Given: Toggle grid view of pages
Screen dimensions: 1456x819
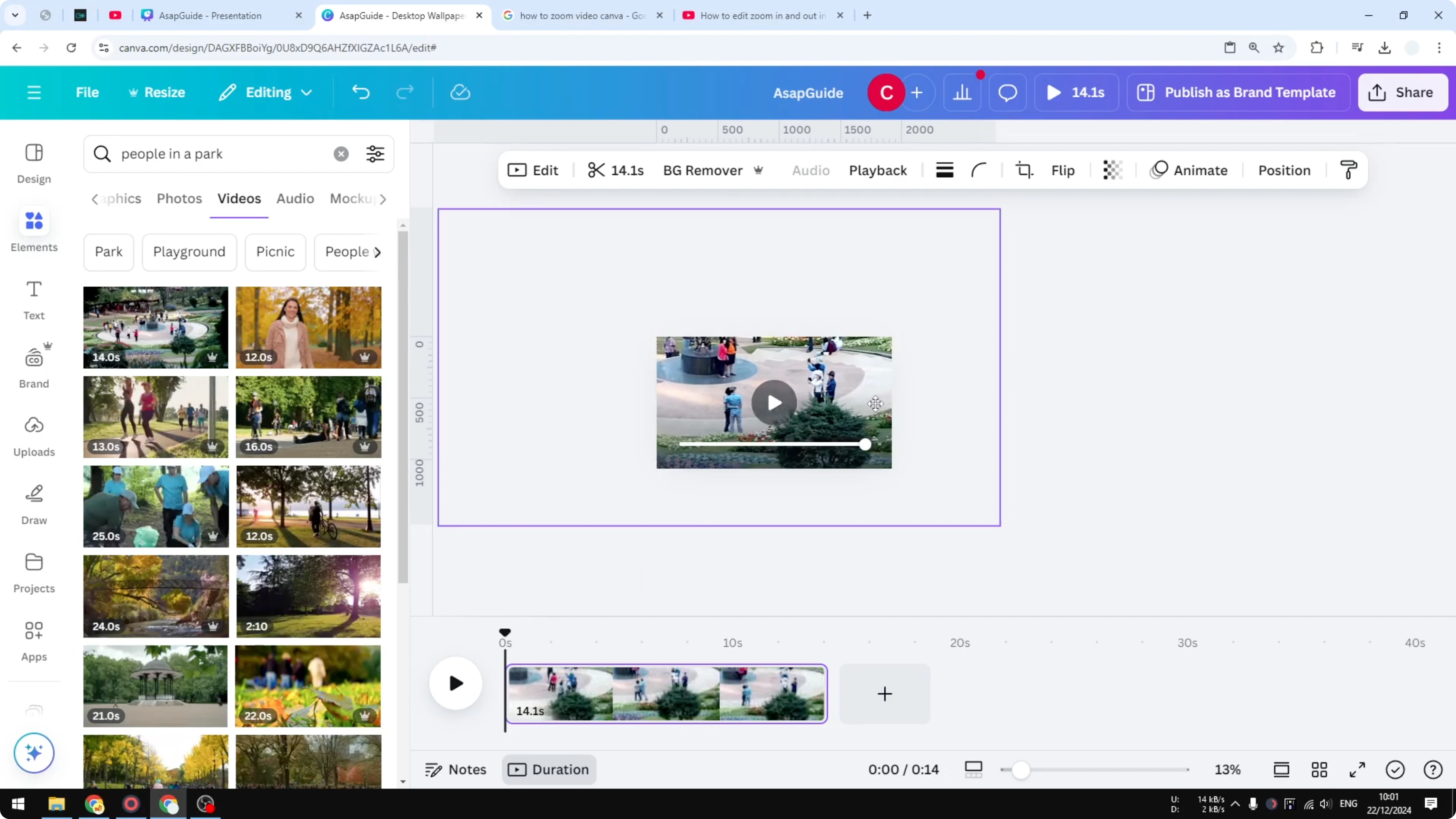Looking at the screenshot, I should click(x=1320, y=769).
